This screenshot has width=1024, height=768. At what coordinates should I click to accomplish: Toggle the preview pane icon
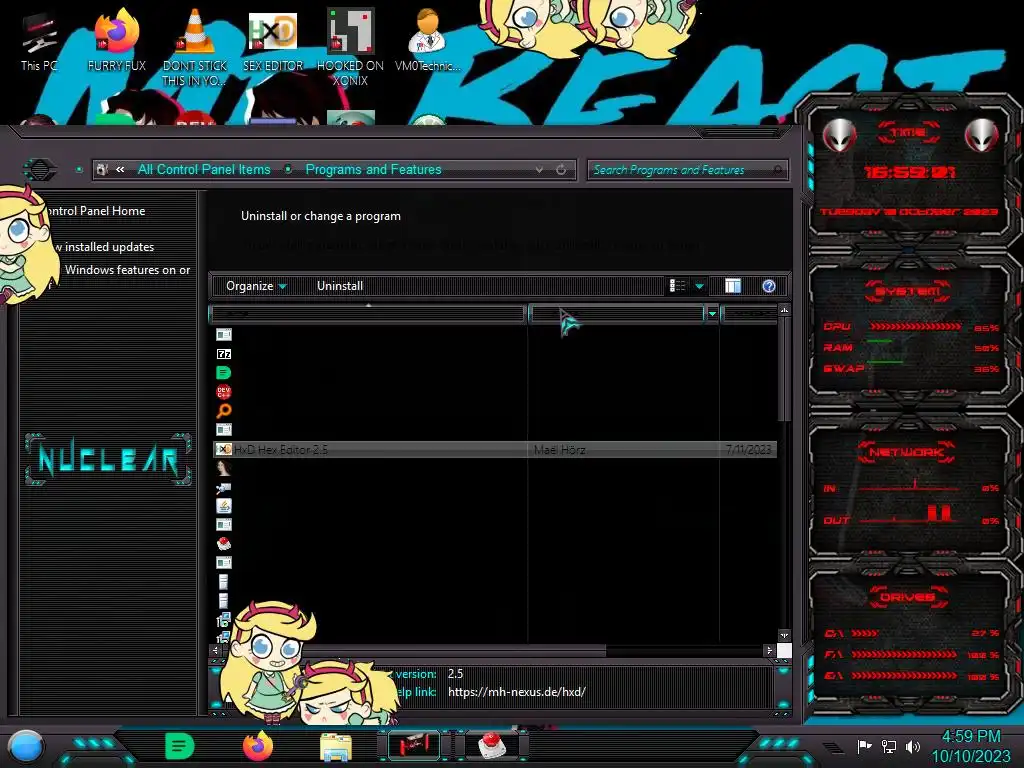coord(733,286)
